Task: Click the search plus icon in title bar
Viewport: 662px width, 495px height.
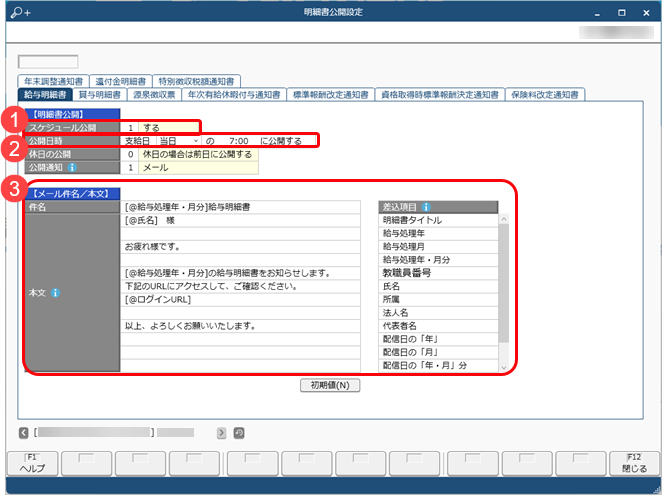Action: coord(20,13)
